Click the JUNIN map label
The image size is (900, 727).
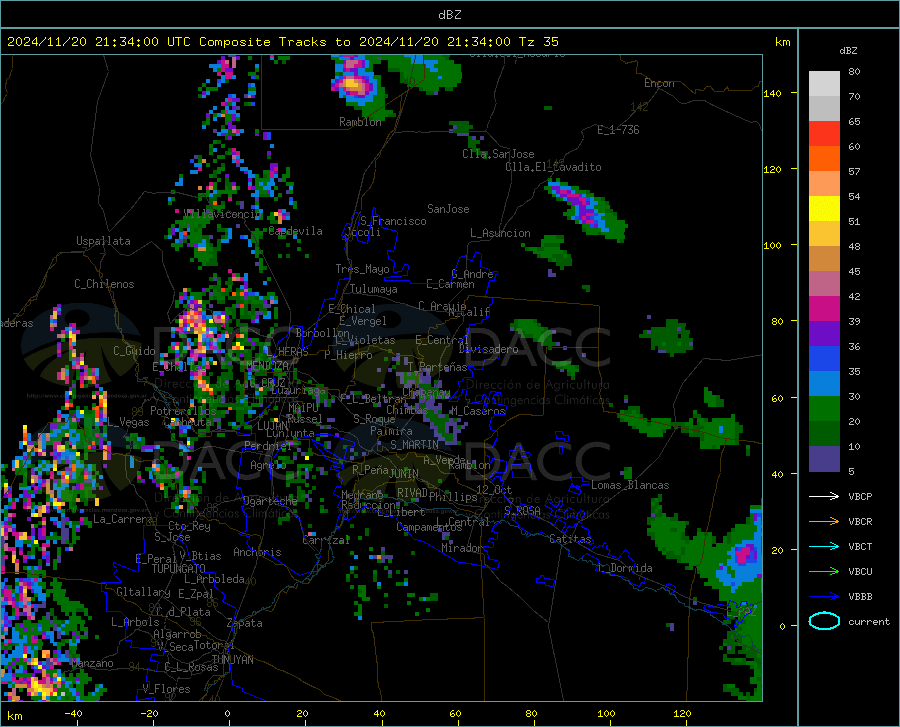pyautogui.click(x=404, y=474)
